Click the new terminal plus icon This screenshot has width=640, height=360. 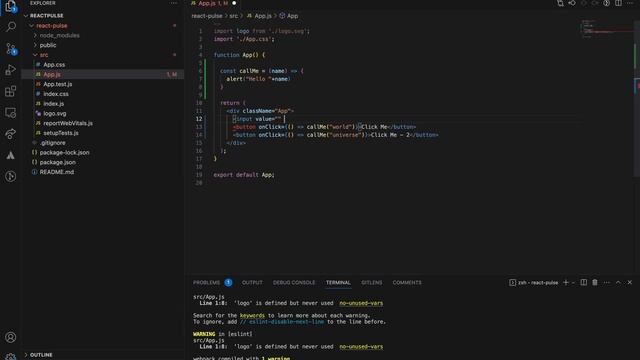tap(566, 282)
